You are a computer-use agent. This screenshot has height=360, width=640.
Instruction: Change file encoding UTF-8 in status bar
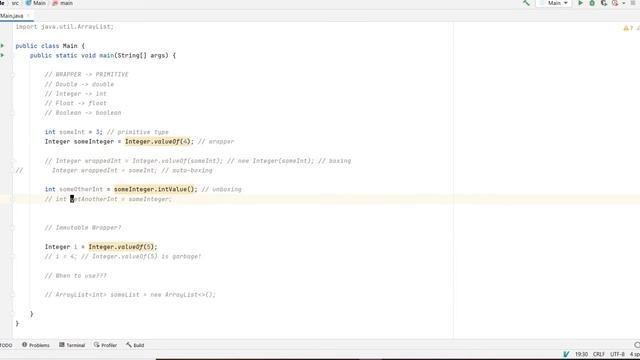pos(618,354)
